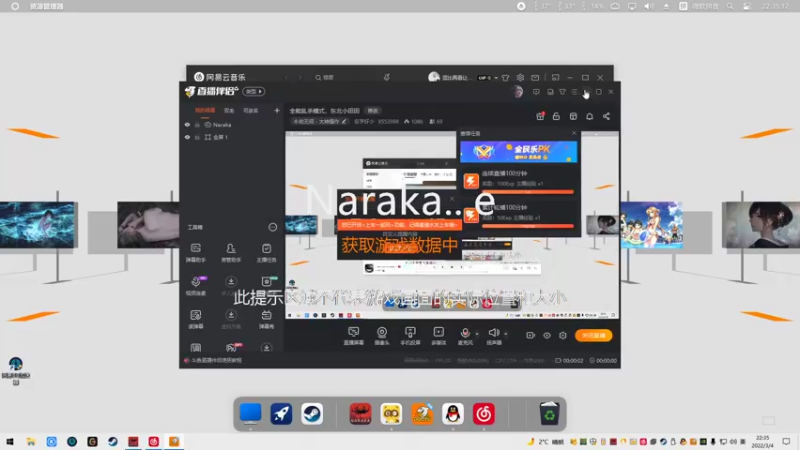Viewport: 800px width, 450px height.
Task: Open the Naraka game from the dock
Action: pos(360,414)
